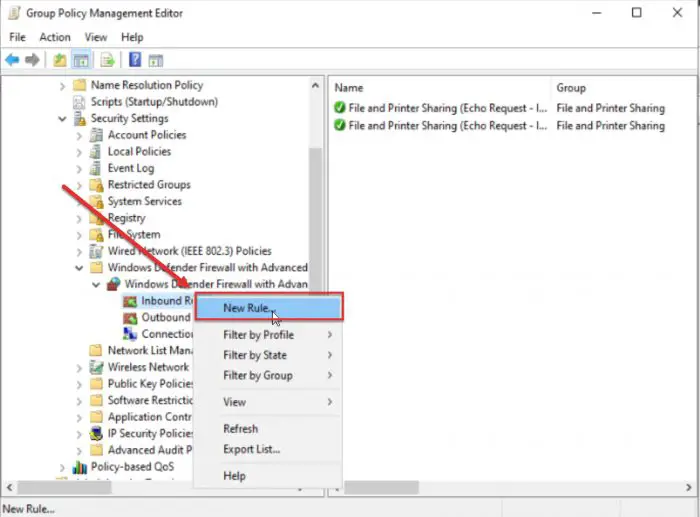This screenshot has height=517, width=700.
Task: Select the Software Restriction tree item
Action: click(150, 400)
